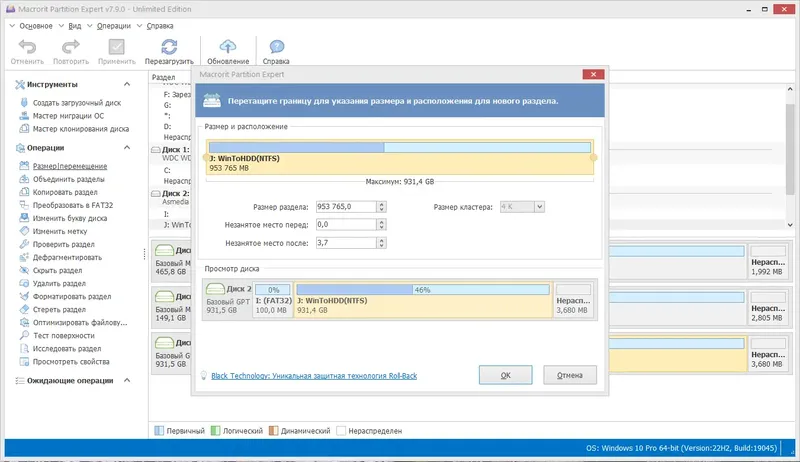Choose Изменить метку operation

click(x=60, y=231)
